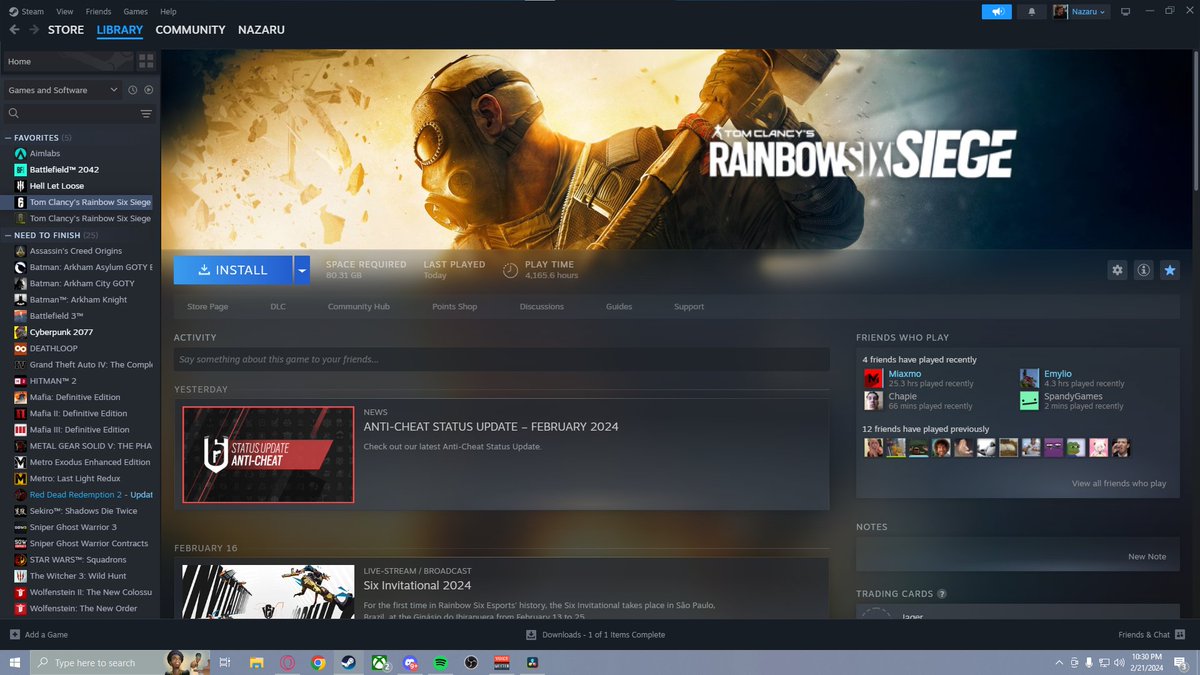Open the Points Shop tab
This screenshot has width=1200, height=675.
455,307
